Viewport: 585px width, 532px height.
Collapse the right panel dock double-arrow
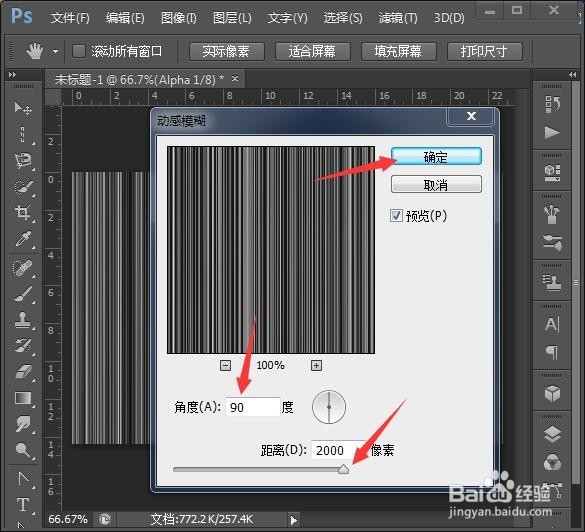572,75
